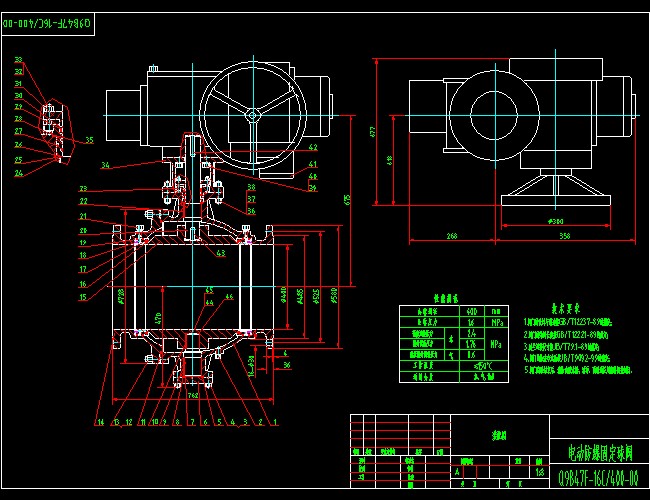This screenshot has height=500, width=650.
Task: Select the mm unit cell in table
Action: [496, 311]
